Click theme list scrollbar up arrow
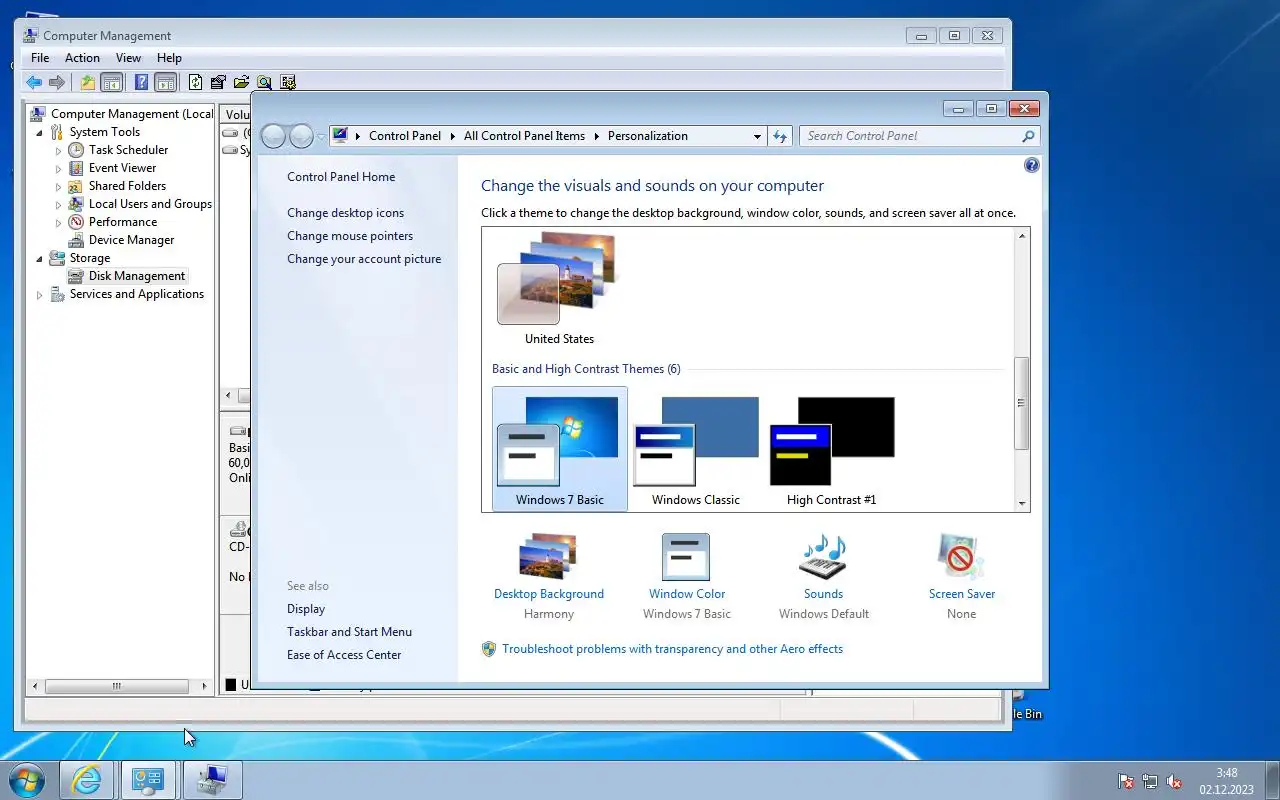This screenshot has width=1280, height=800. click(x=1022, y=236)
